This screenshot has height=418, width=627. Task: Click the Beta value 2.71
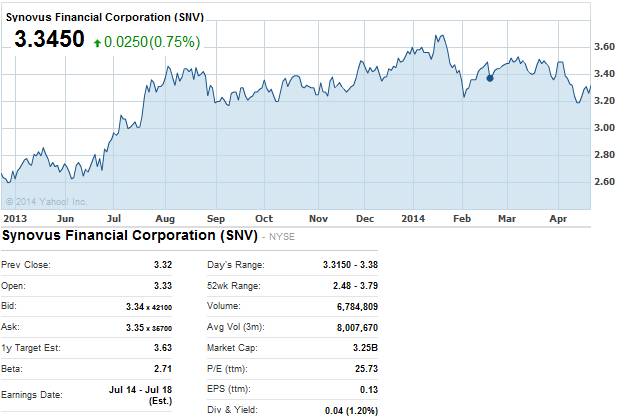[x=163, y=368]
